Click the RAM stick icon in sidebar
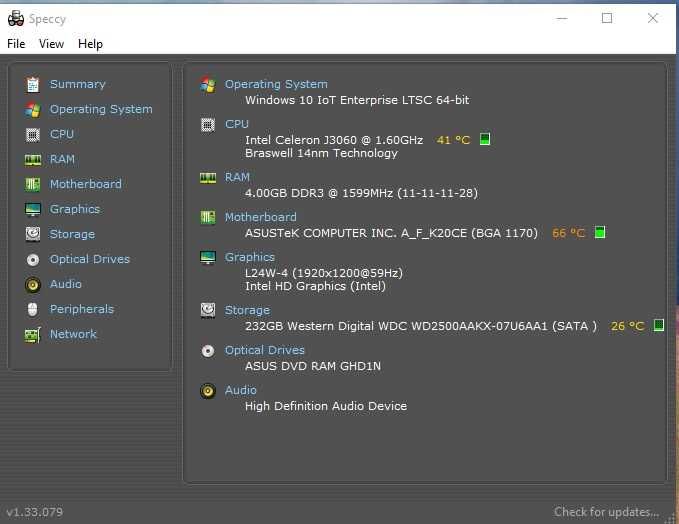The image size is (679, 524). pos(33,160)
